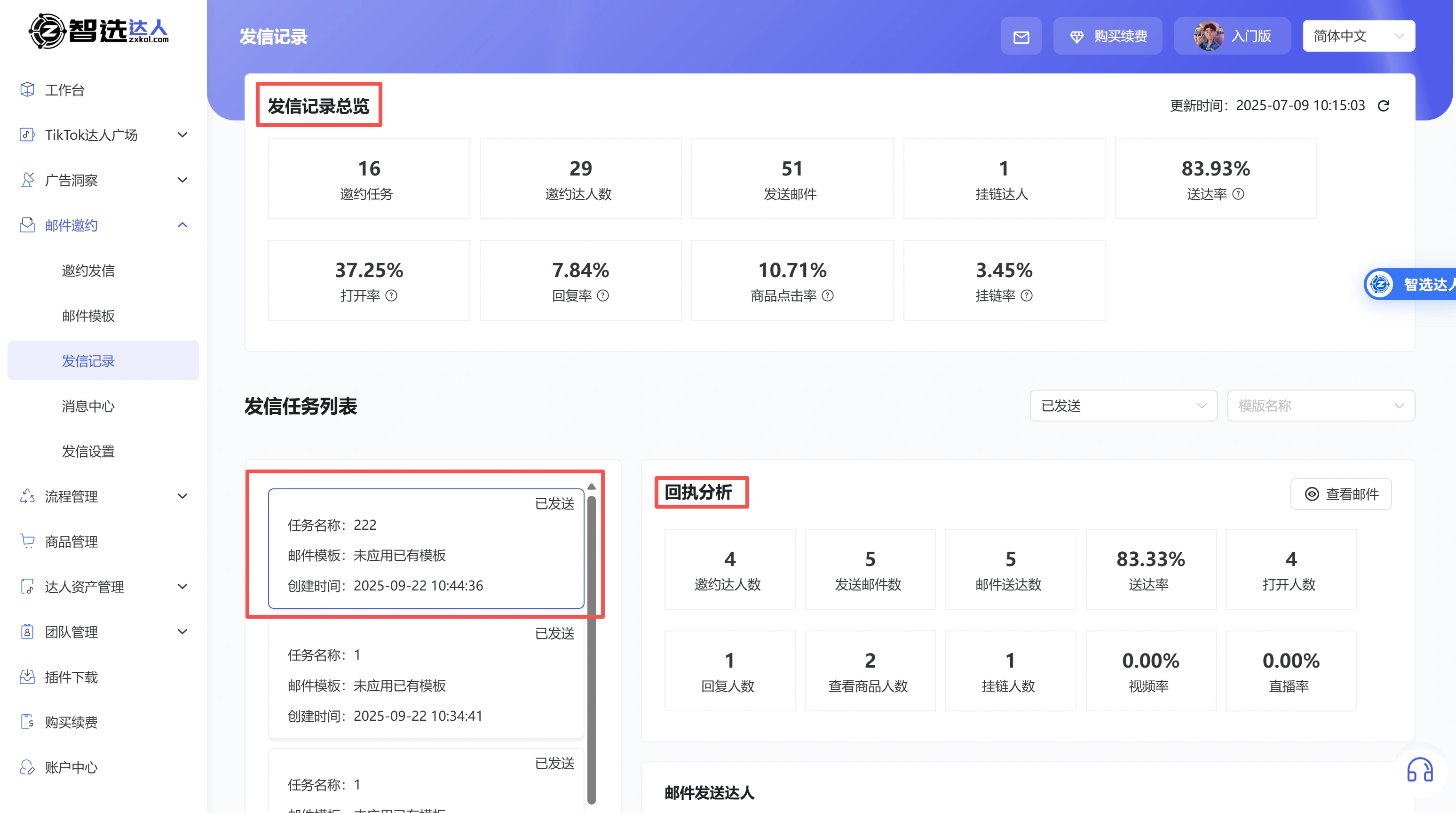Click the mail envelope icon in header
Image resolution: width=1456 pixels, height=813 pixels.
[1021, 37]
